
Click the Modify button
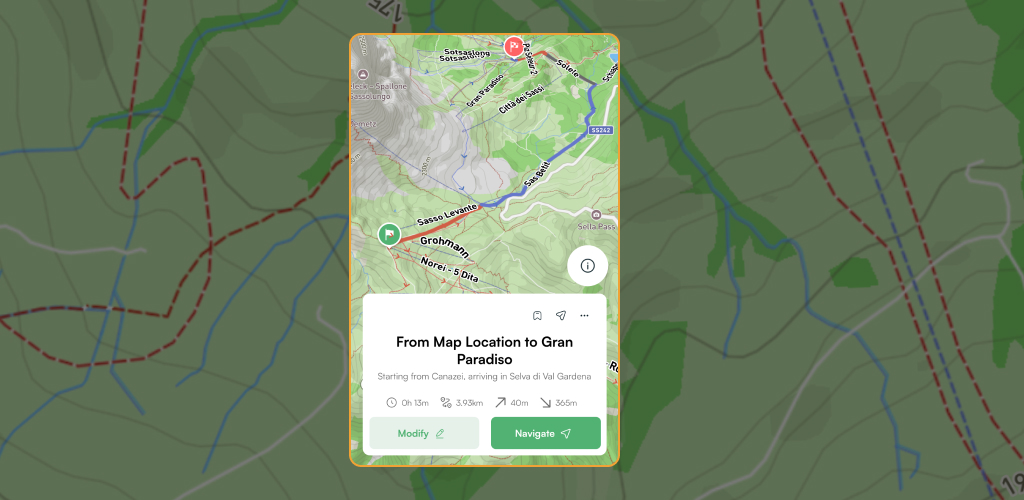click(x=424, y=433)
